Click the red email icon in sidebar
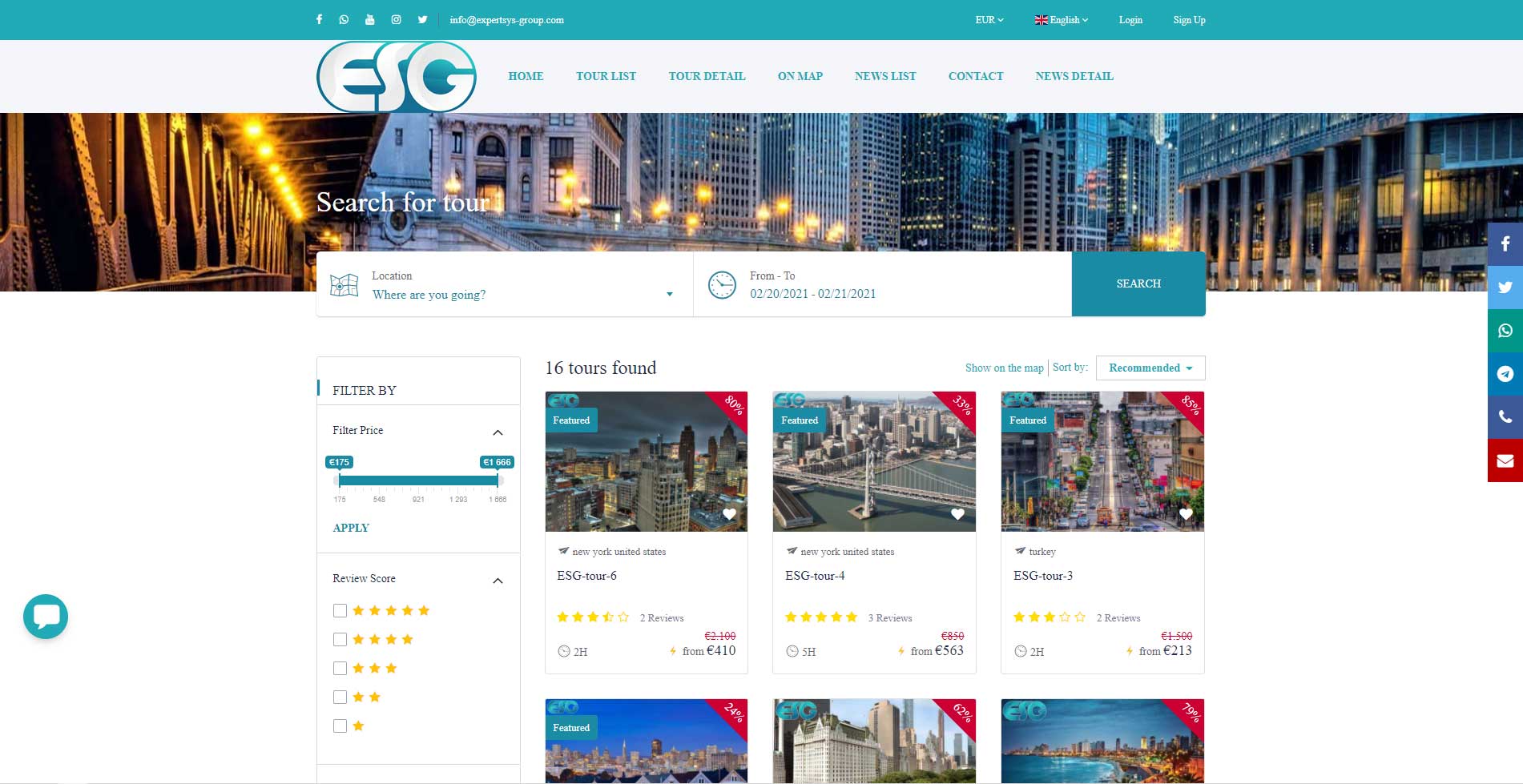The image size is (1523, 784). click(1505, 460)
